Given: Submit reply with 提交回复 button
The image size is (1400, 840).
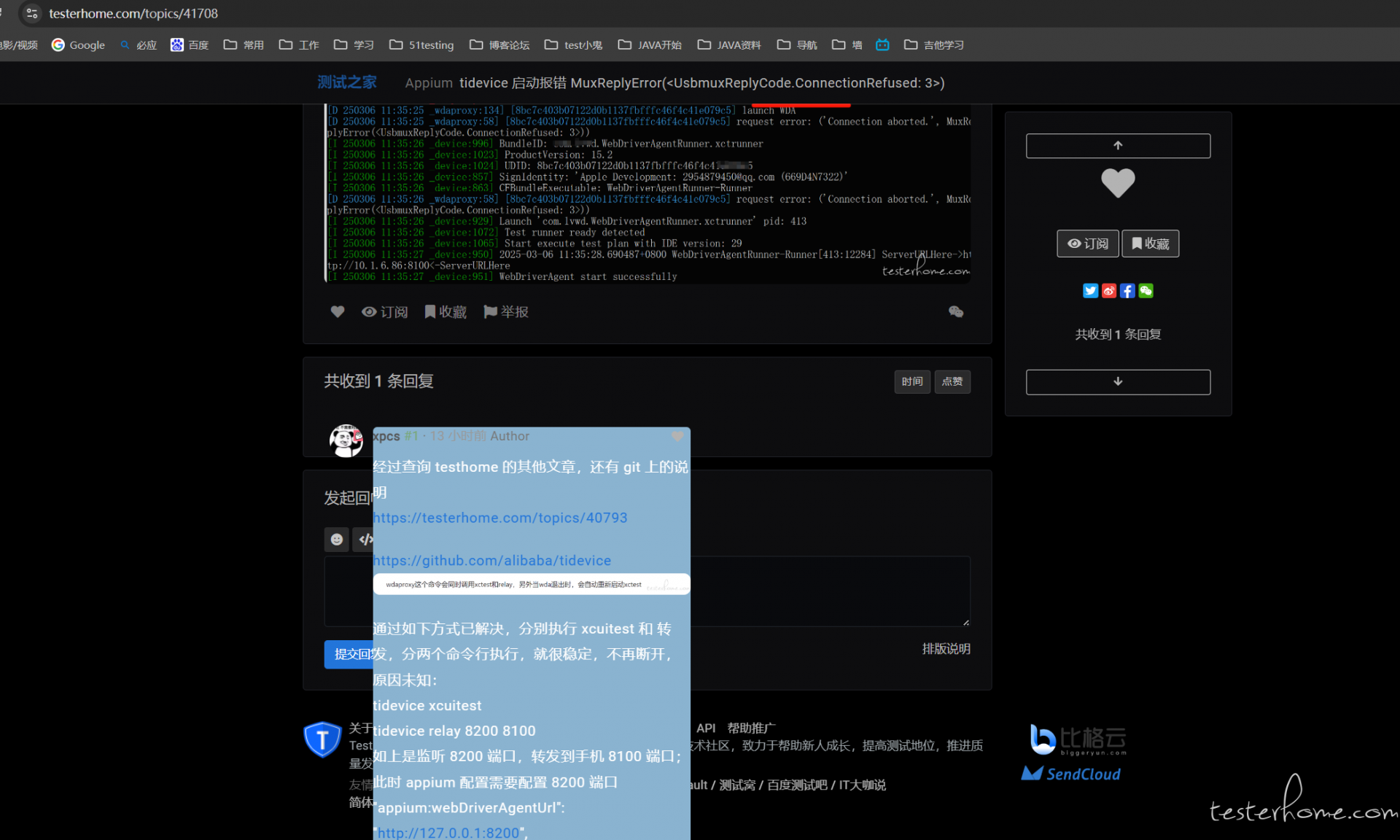Looking at the screenshot, I should [349, 654].
